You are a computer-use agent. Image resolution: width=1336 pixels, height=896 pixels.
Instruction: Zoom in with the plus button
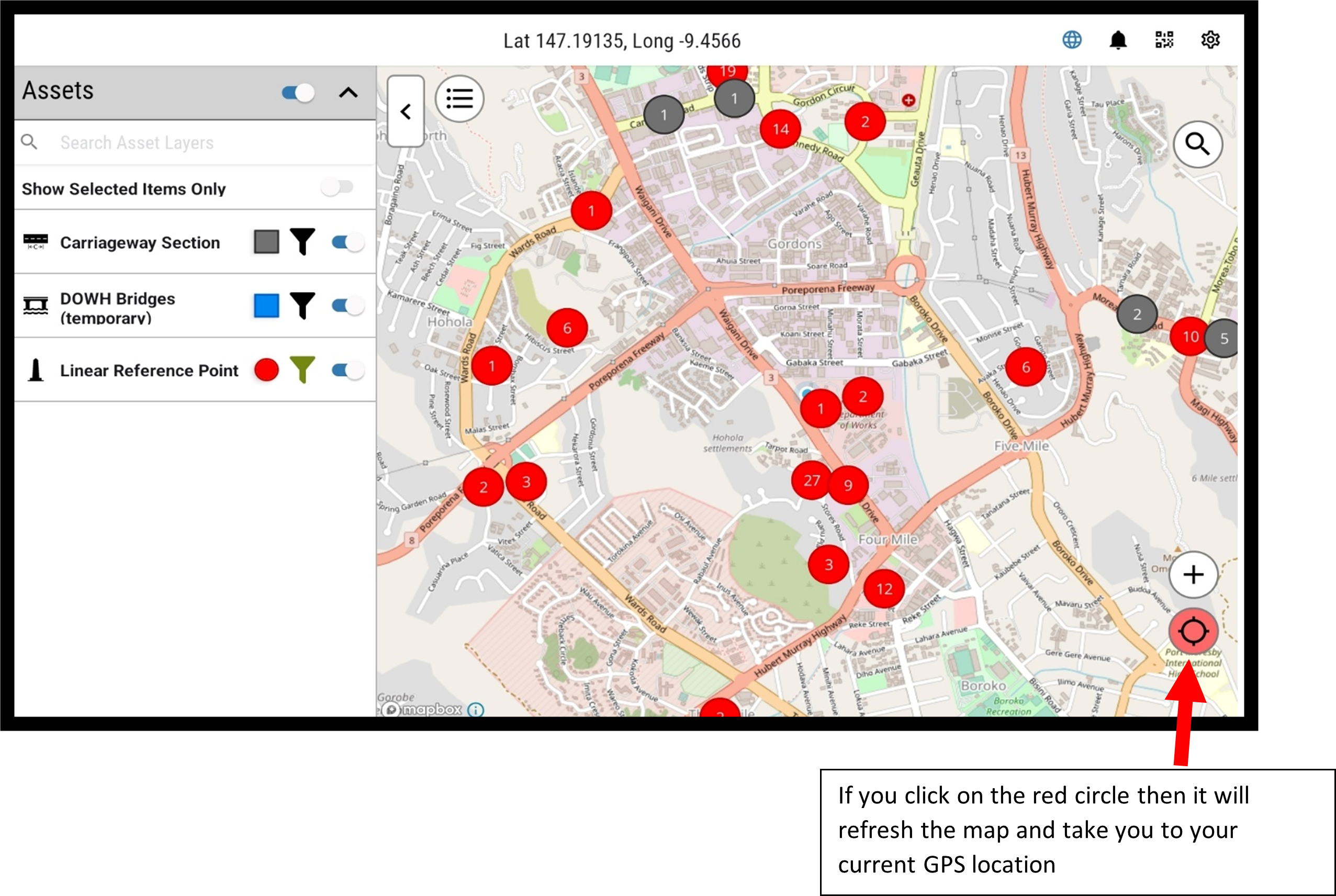coord(1193,574)
